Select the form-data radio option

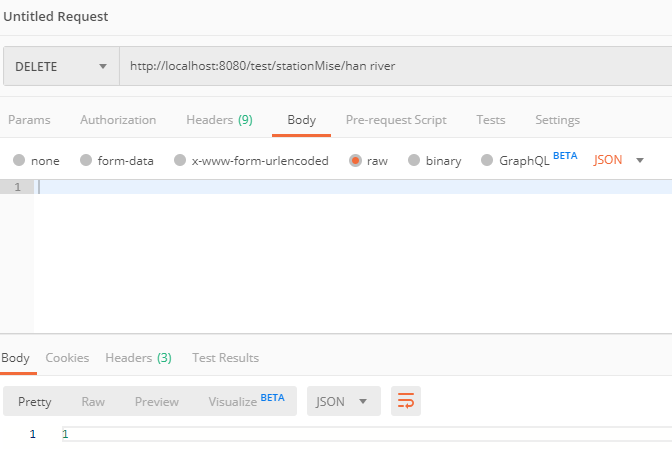tap(86, 160)
